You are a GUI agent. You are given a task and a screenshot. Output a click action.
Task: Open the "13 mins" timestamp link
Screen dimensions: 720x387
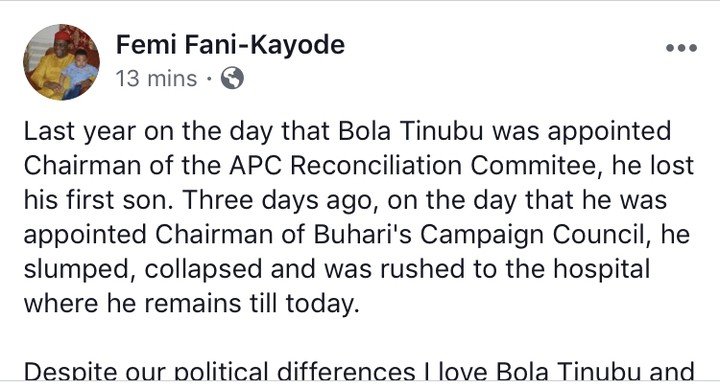[x=156, y=79]
